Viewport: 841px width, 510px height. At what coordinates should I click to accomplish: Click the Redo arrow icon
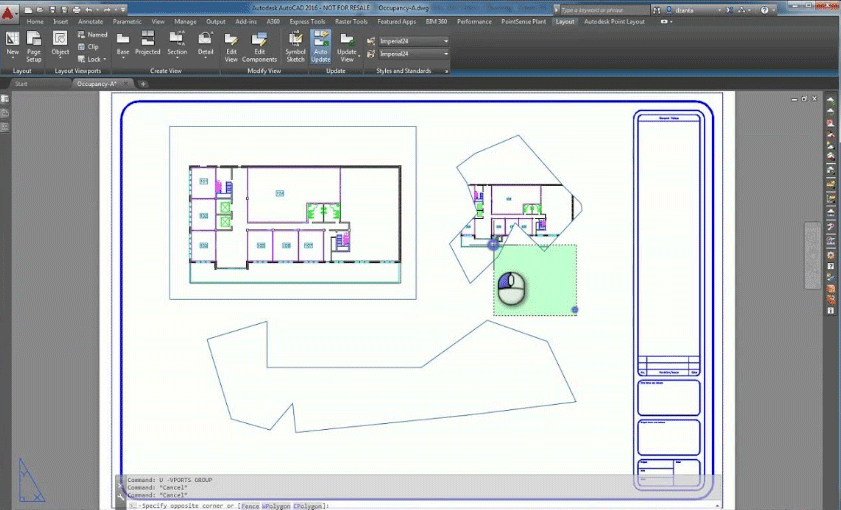pos(107,10)
